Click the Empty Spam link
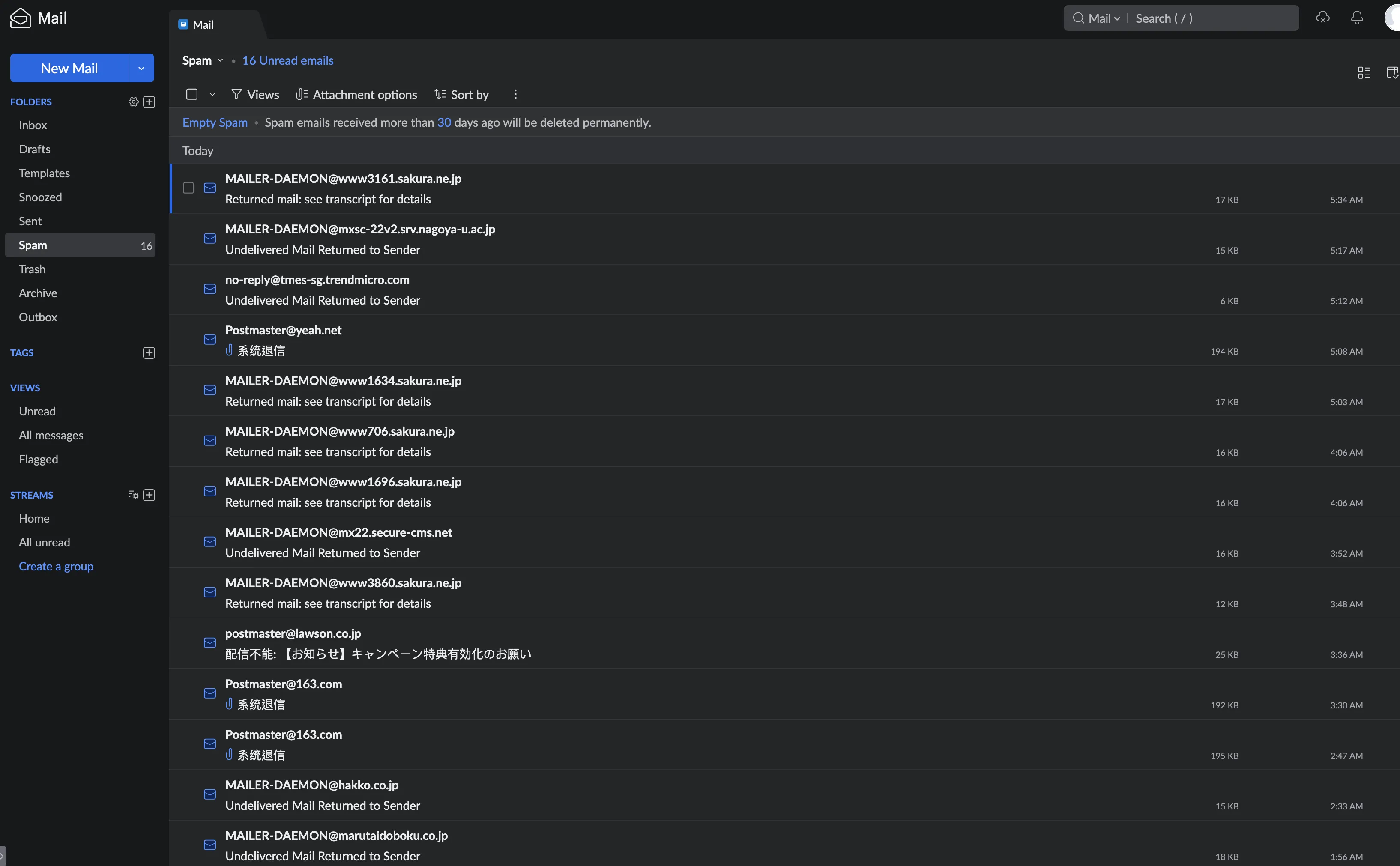 pos(215,122)
